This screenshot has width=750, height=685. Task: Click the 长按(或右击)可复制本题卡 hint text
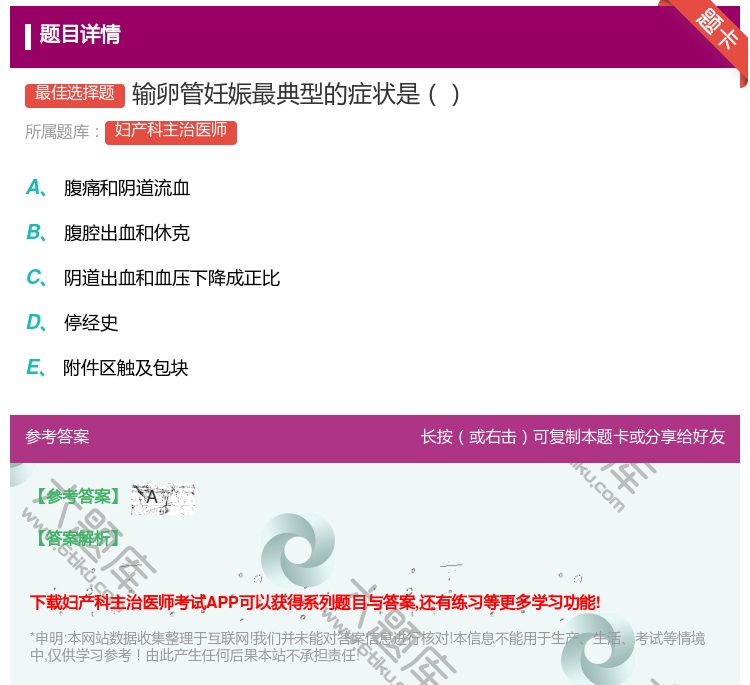pos(573,436)
